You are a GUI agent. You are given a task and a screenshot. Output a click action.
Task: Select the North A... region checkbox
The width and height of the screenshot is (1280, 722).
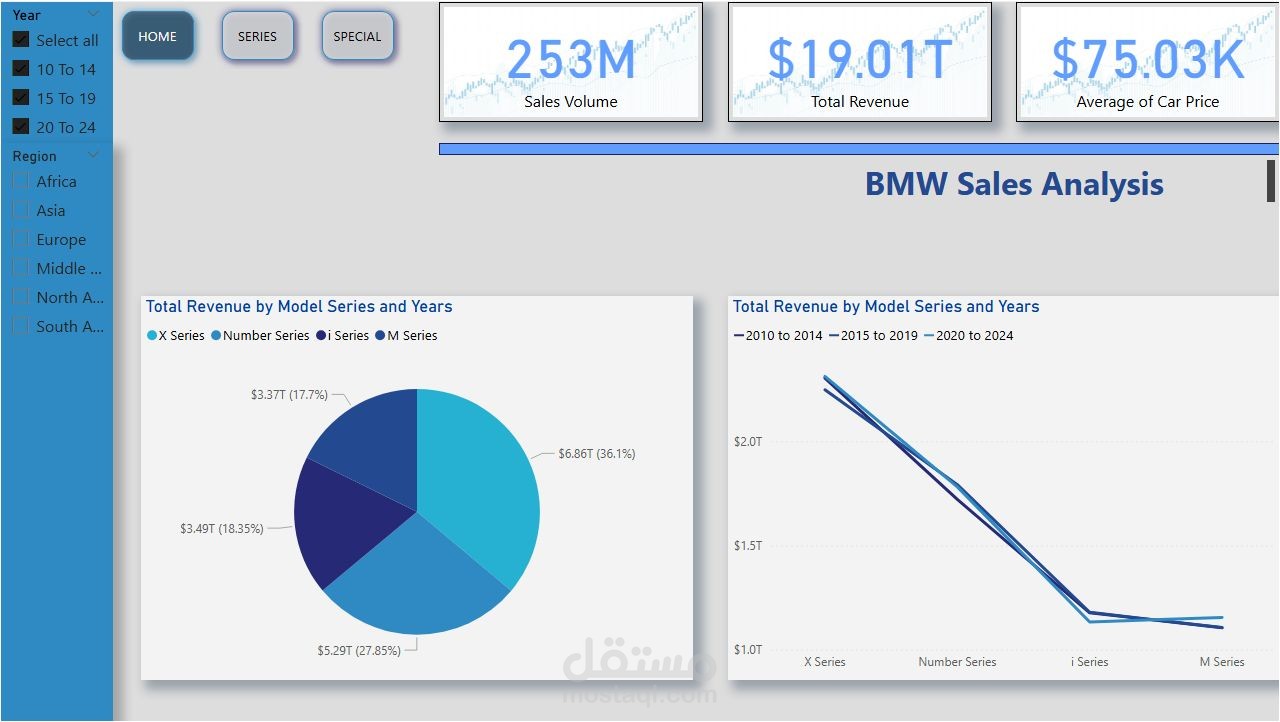pyautogui.click(x=20, y=297)
